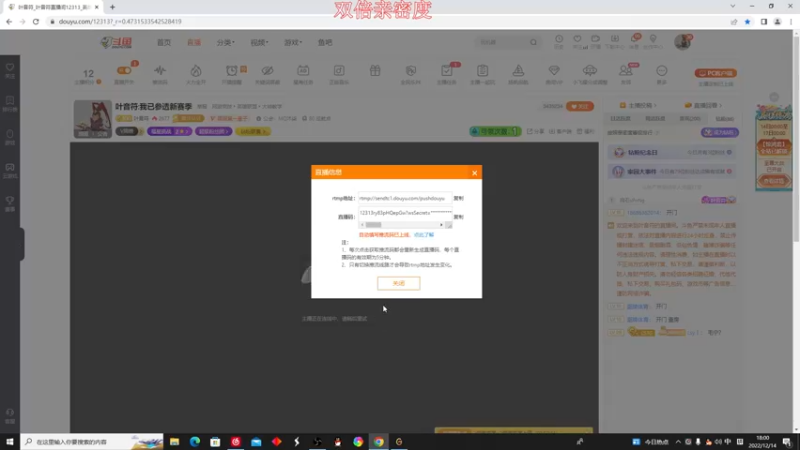Open the 点此了解 link
800x450 pixels.
[423, 235]
